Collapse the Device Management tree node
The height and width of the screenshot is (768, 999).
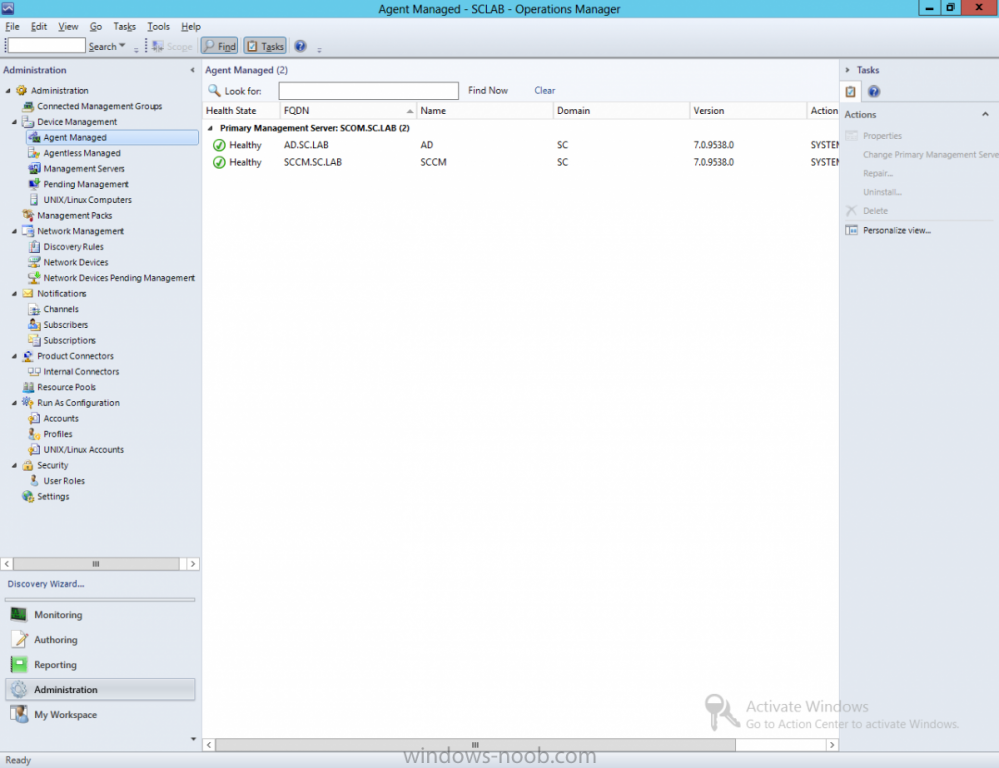15,122
